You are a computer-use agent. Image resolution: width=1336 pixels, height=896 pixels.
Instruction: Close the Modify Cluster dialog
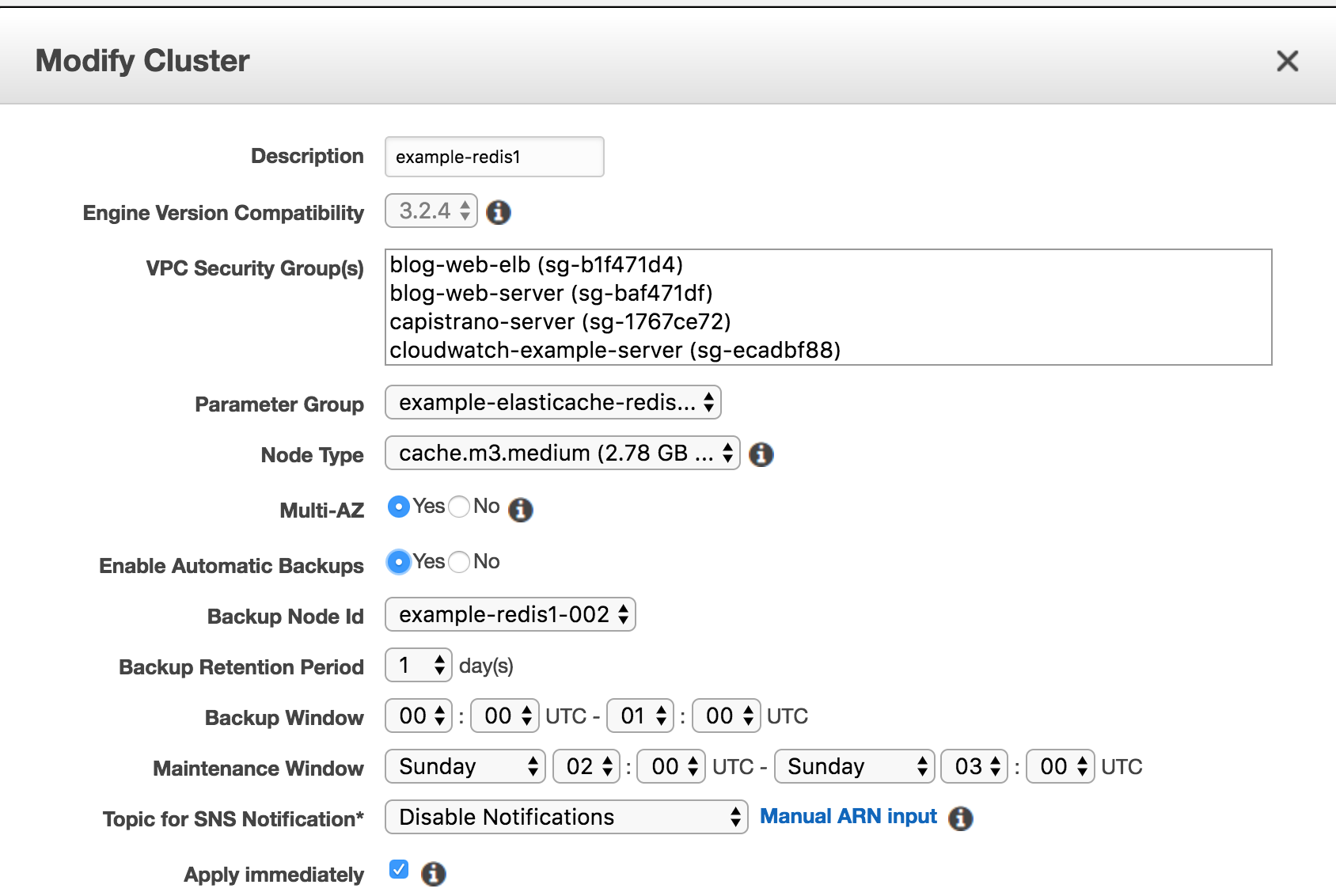tap(1287, 61)
